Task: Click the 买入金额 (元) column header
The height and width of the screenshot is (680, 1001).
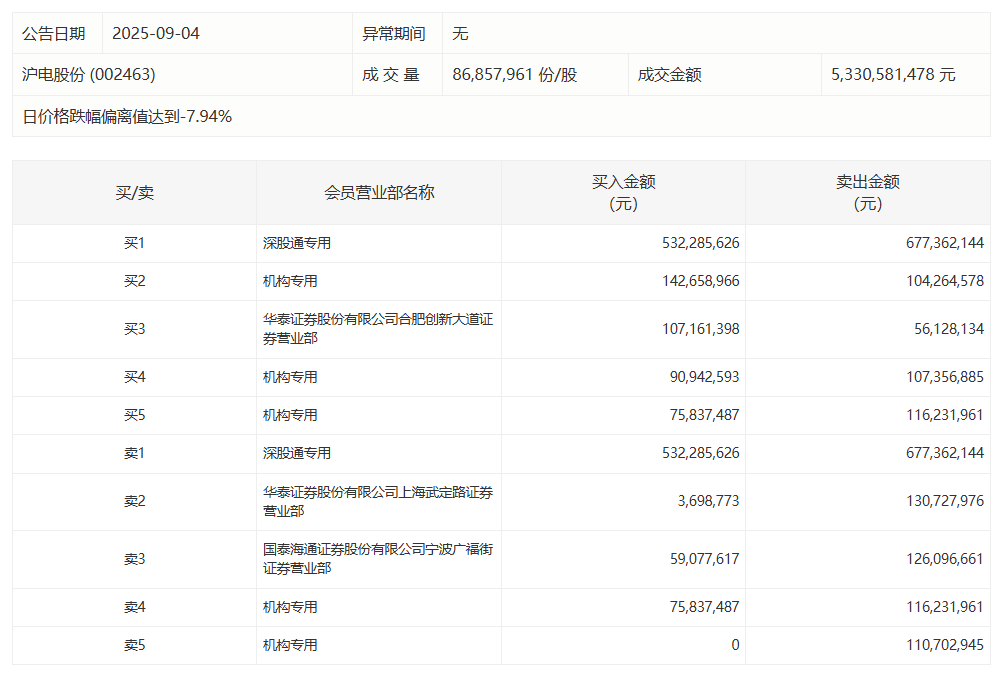Action: pyautogui.click(x=624, y=193)
